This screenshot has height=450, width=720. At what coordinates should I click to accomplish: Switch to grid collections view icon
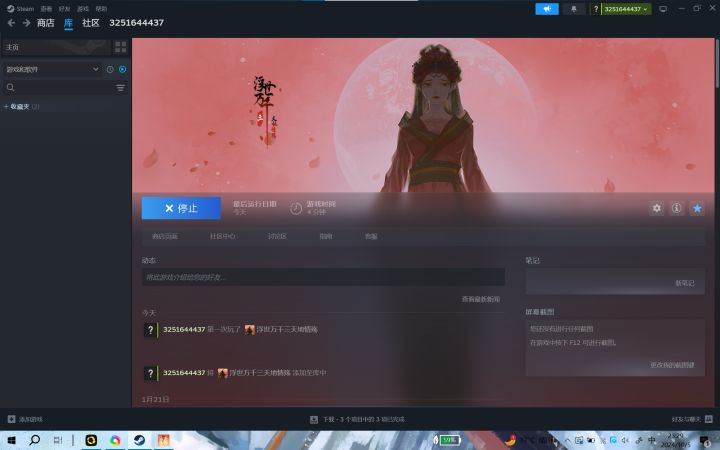click(121, 47)
